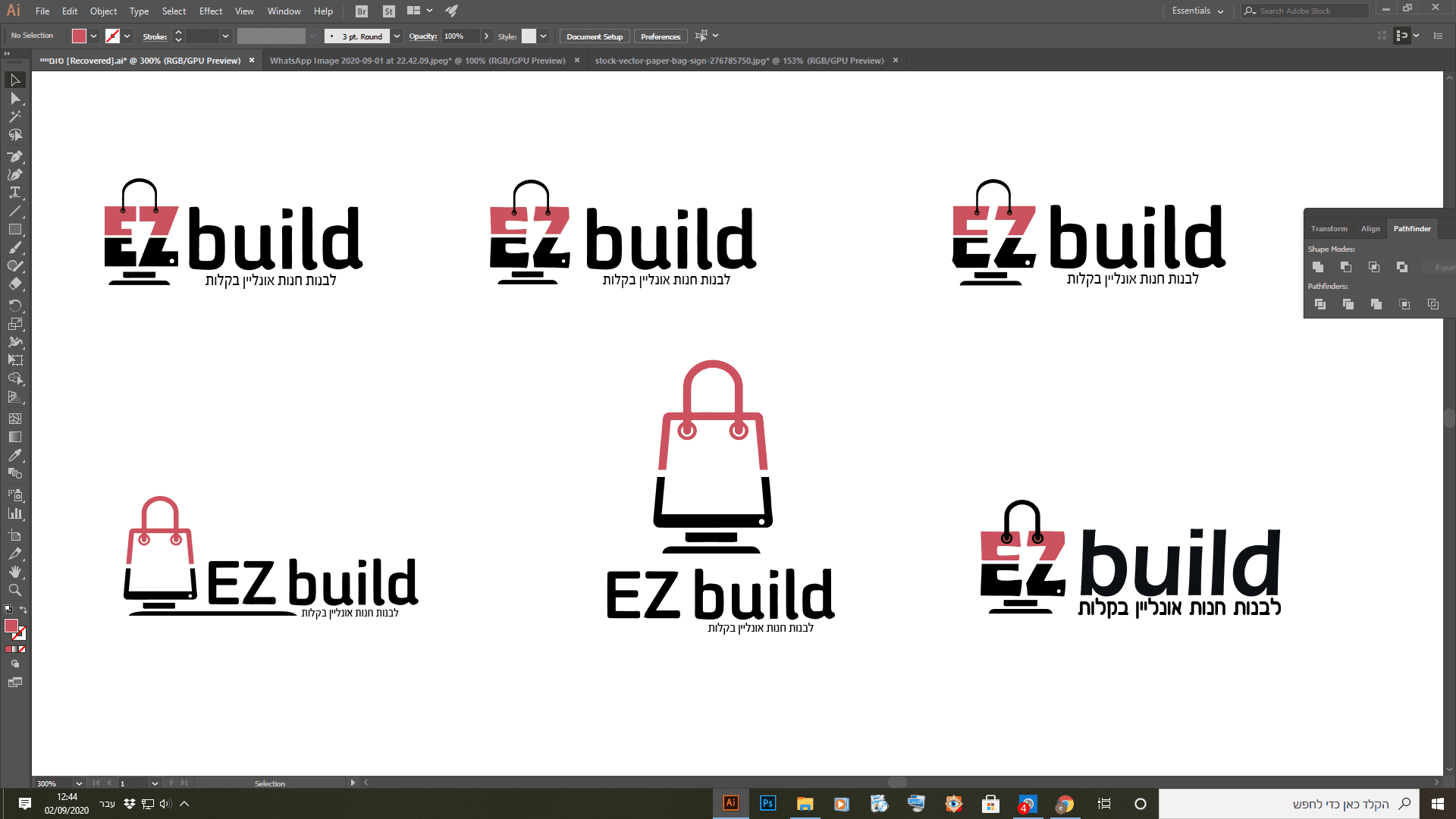
Task: Open the Effect menu
Action: click(211, 11)
